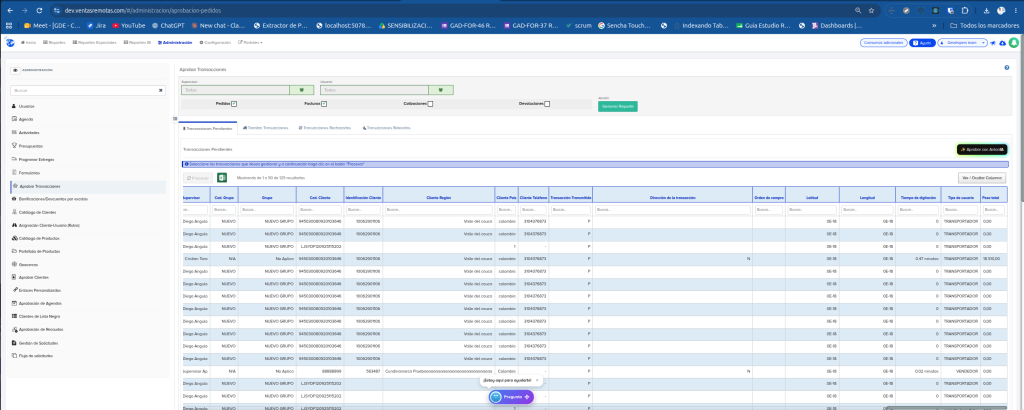Open Todos los marcadores folder

[984, 26]
